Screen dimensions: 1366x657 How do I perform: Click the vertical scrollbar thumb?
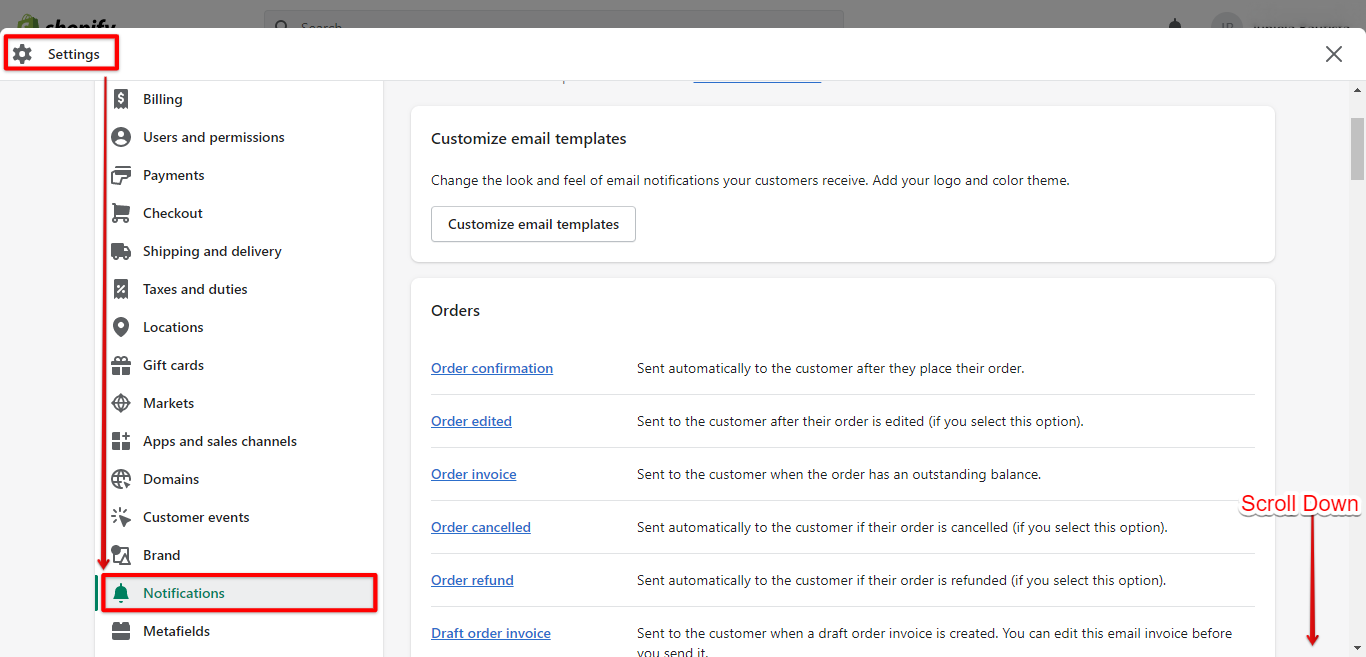click(x=1357, y=150)
